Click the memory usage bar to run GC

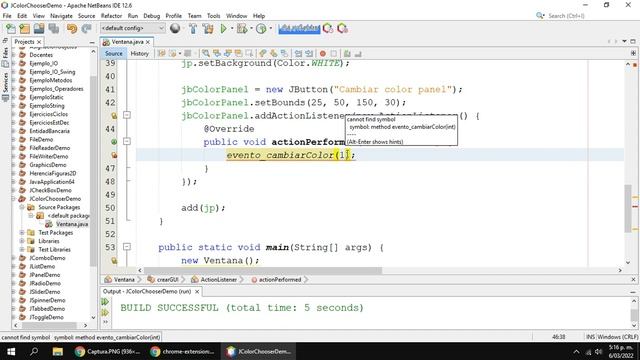299,29
